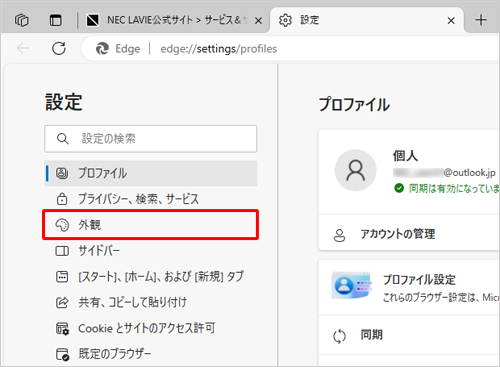The height and width of the screenshot is (367, 500).
Task: Switch to the NEC LAVIE公式サイト tab
Action: click(x=173, y=20)
